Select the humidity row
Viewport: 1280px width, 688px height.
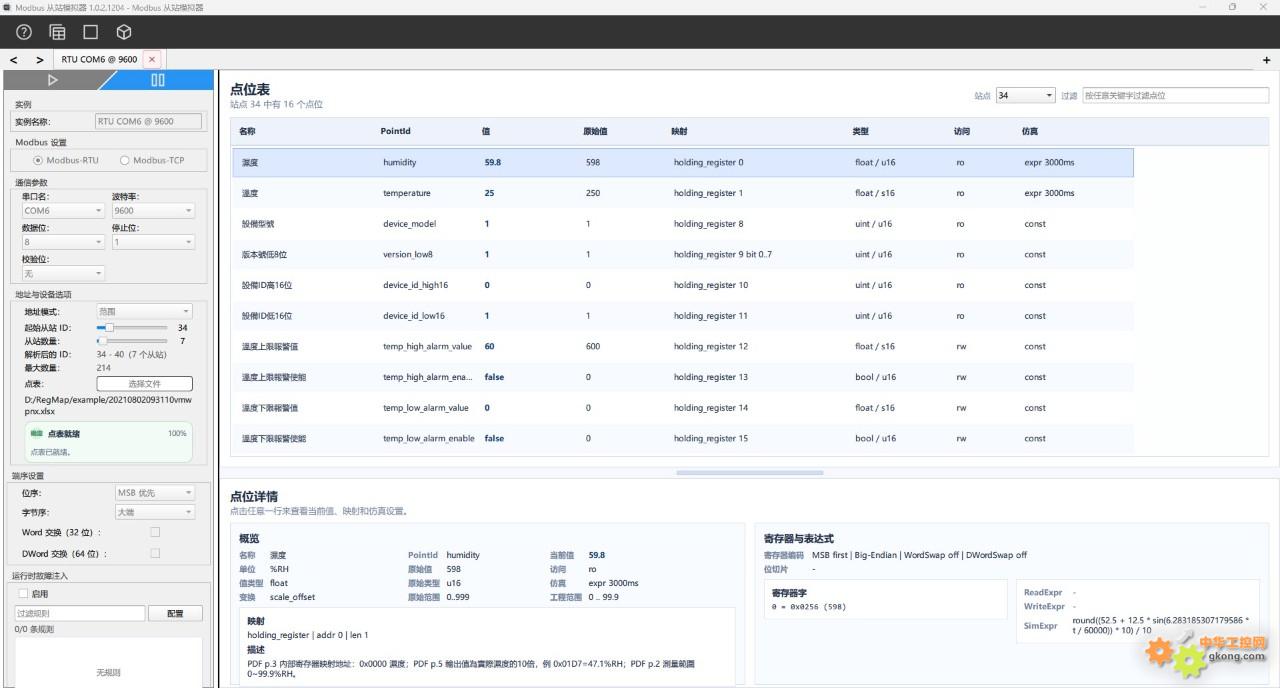pos(683,162)
